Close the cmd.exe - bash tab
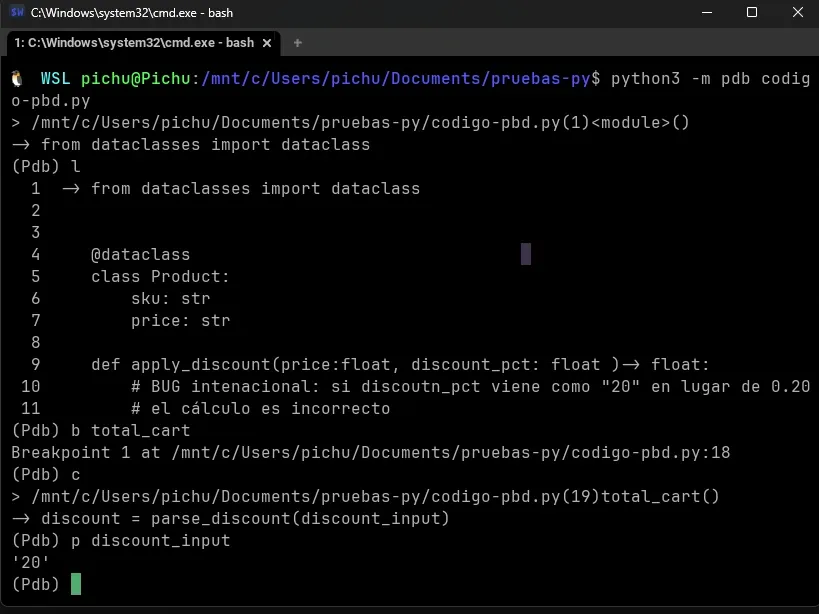The height and width of the screenshot is (614, 819). pyautogui.click(x=266, y=43)
